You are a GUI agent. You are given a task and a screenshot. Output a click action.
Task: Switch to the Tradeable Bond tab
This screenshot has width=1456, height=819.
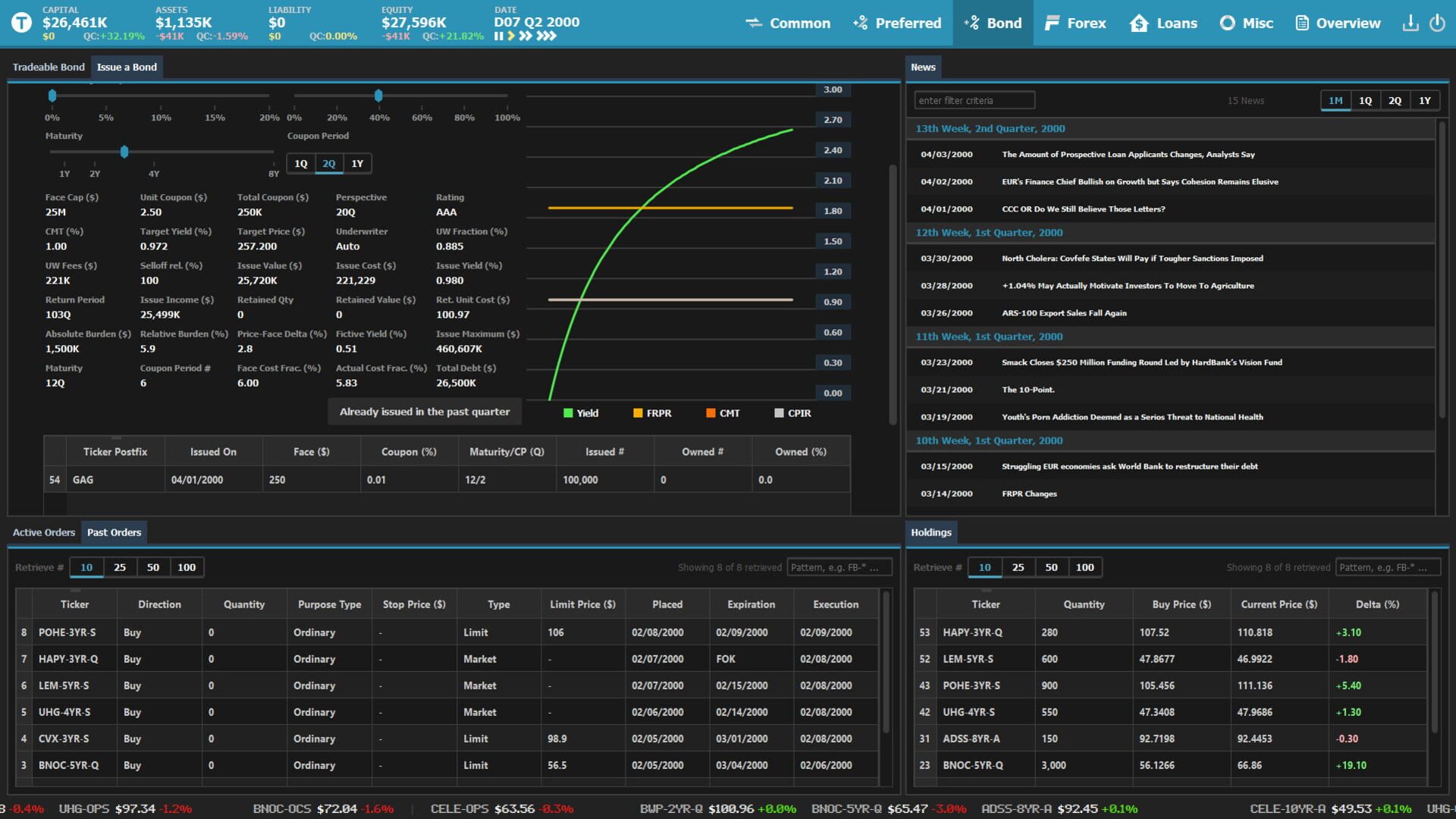tap(48, 67)
